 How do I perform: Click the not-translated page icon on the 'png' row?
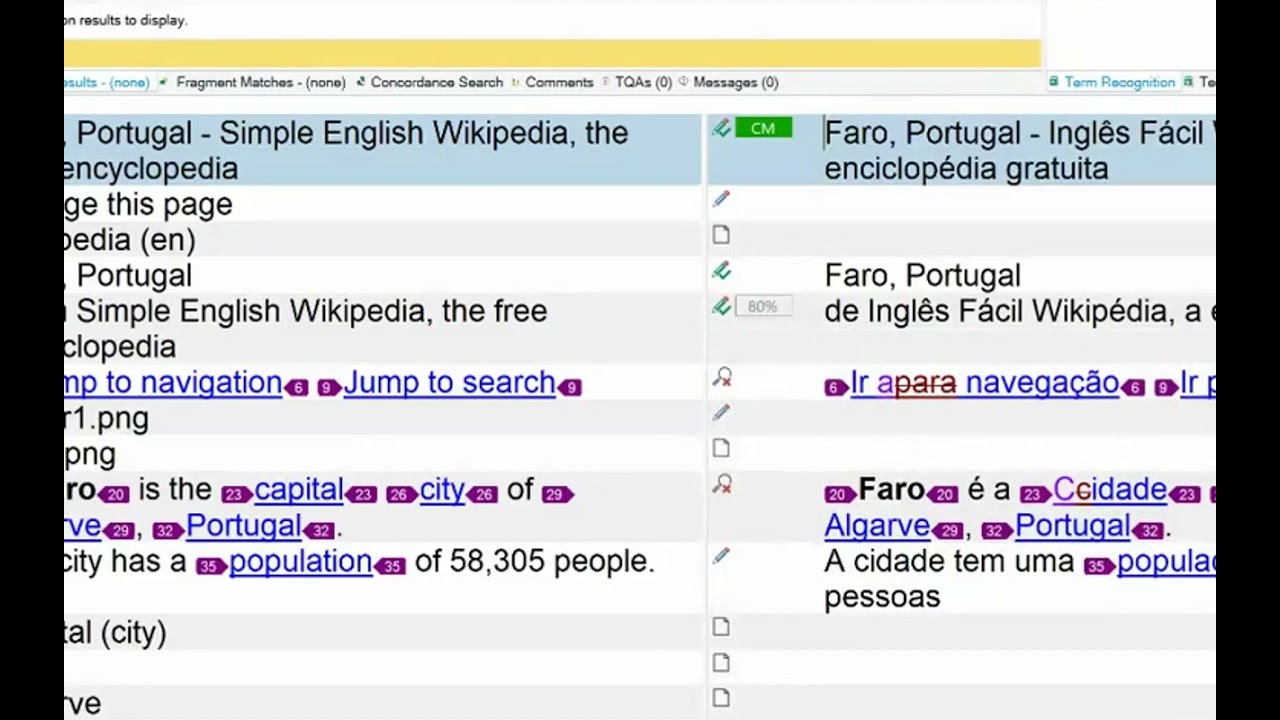pos(721,449)
